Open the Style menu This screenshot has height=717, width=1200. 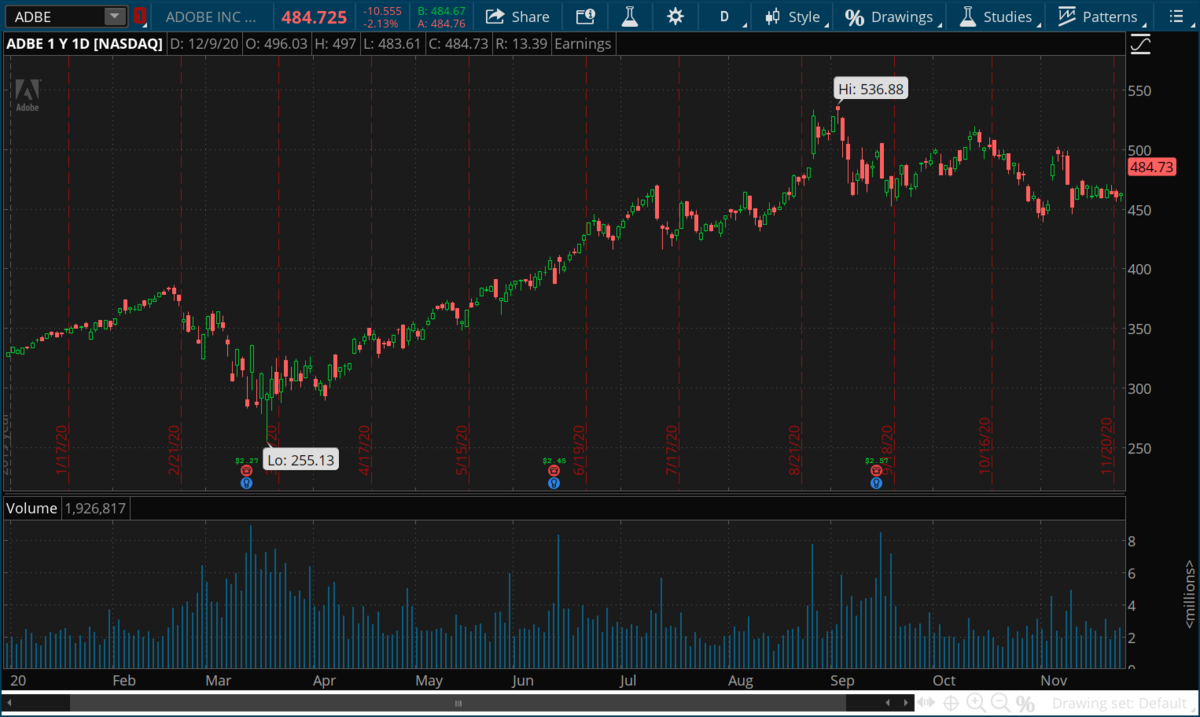pos(792,16)
